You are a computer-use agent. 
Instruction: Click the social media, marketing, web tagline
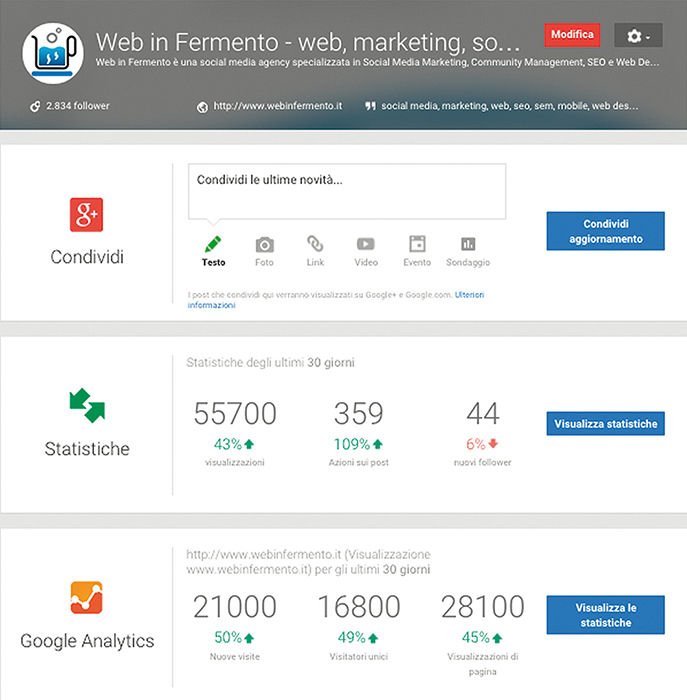[x=509, y=106]
